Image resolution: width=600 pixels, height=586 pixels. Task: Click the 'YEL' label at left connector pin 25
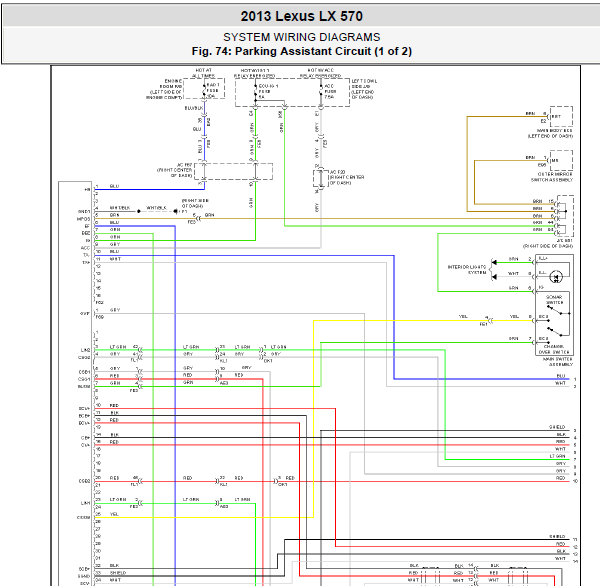point(114,514)
